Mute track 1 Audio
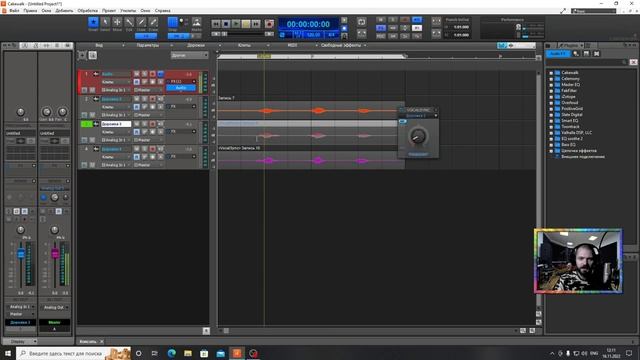 pyautogui.click(x=137, y=74)
